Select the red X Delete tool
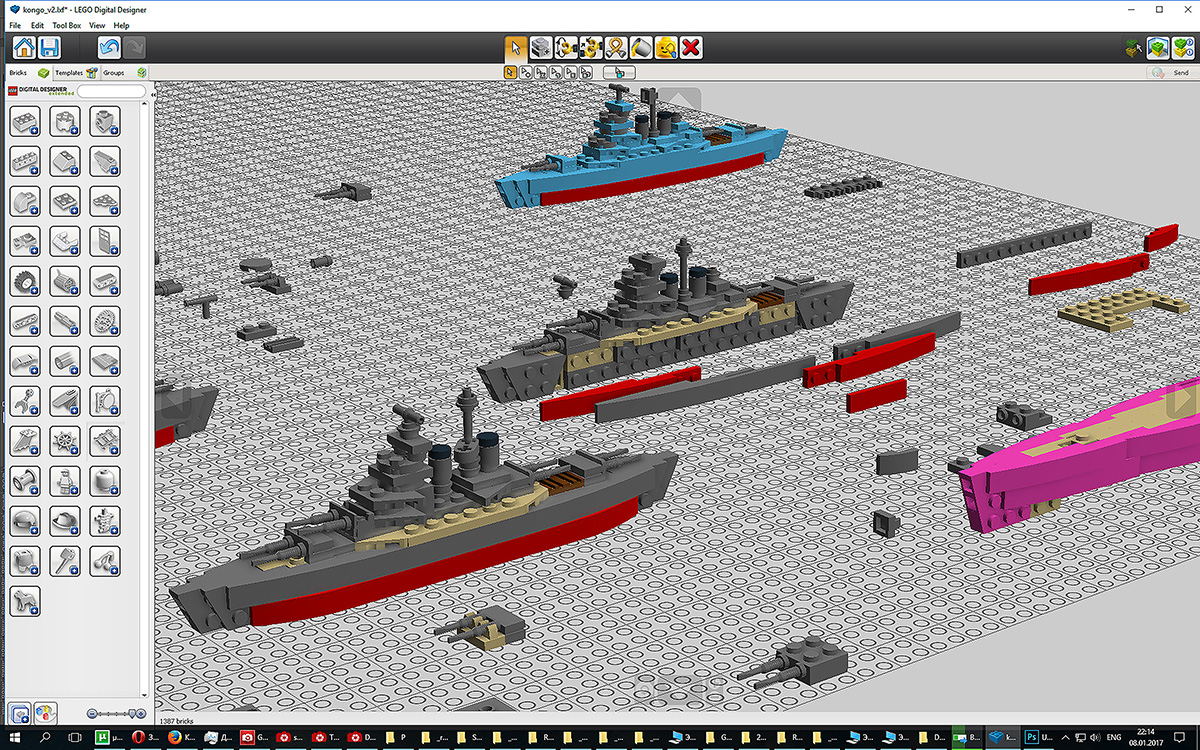Image resolution: width=1200 pixels, height=750 pixels. tap(691, 47)
